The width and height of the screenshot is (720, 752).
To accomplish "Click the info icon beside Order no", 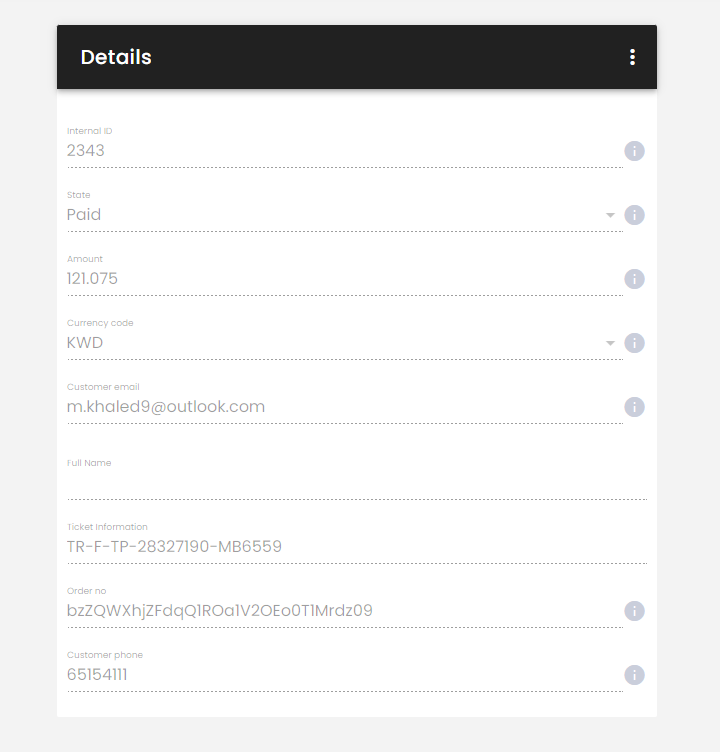I will click(634, 611).
